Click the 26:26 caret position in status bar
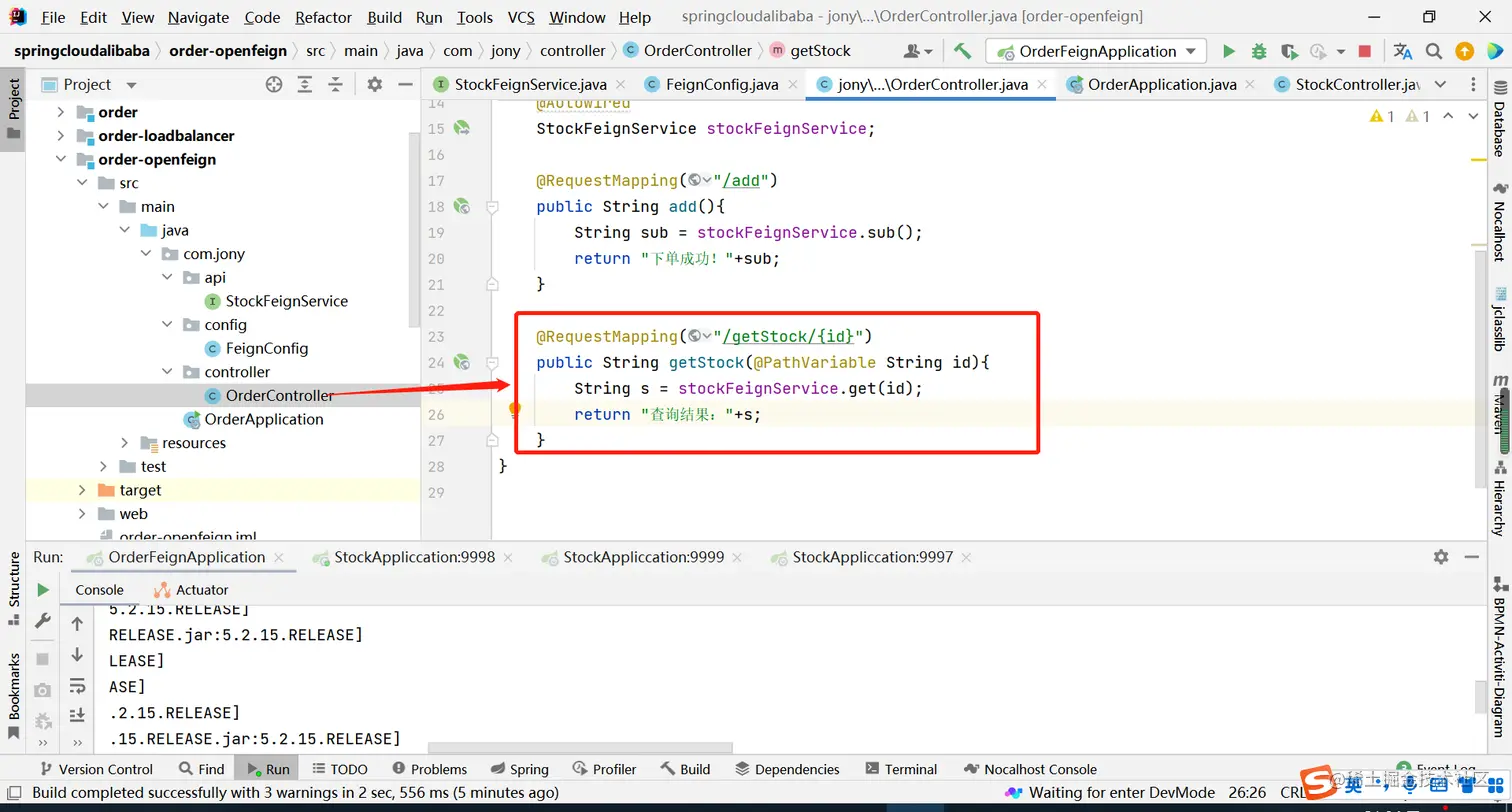 (x=1247, y=792)
